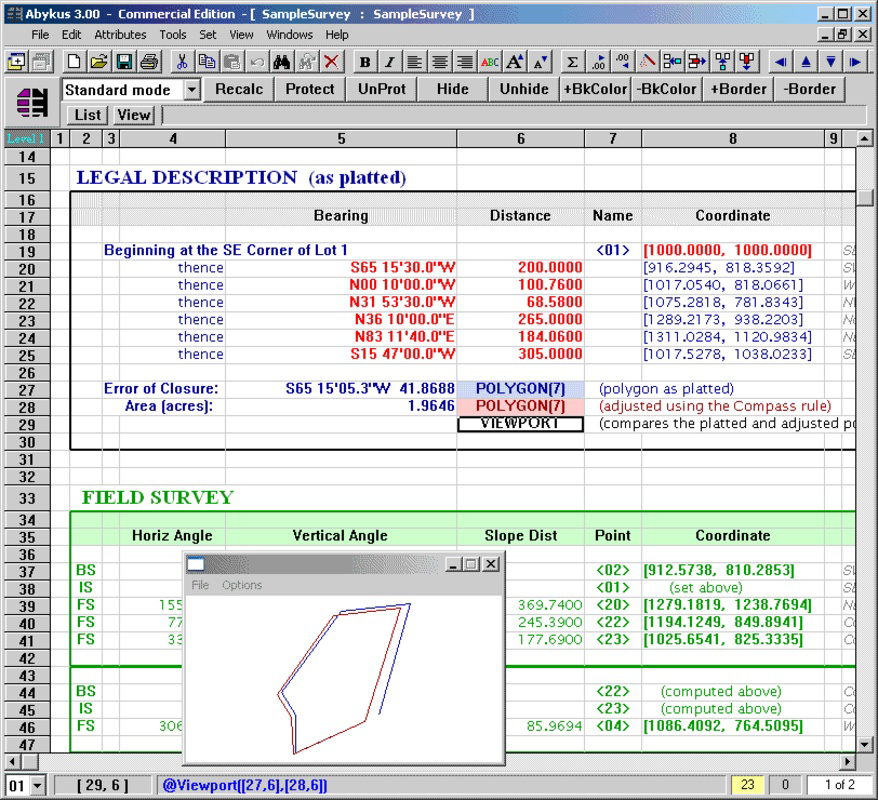This screenshot has width=878, height=800.
Task: Open the Attributes menu
Action: click(x=120, y=35)
